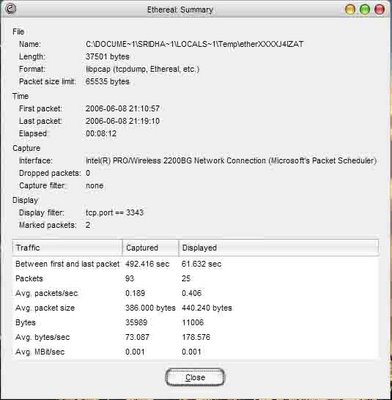Image resolution: width=392 pixels, height=400 pixels.
Task: Click the Between first and last packet row label
Action: point(67,264)
